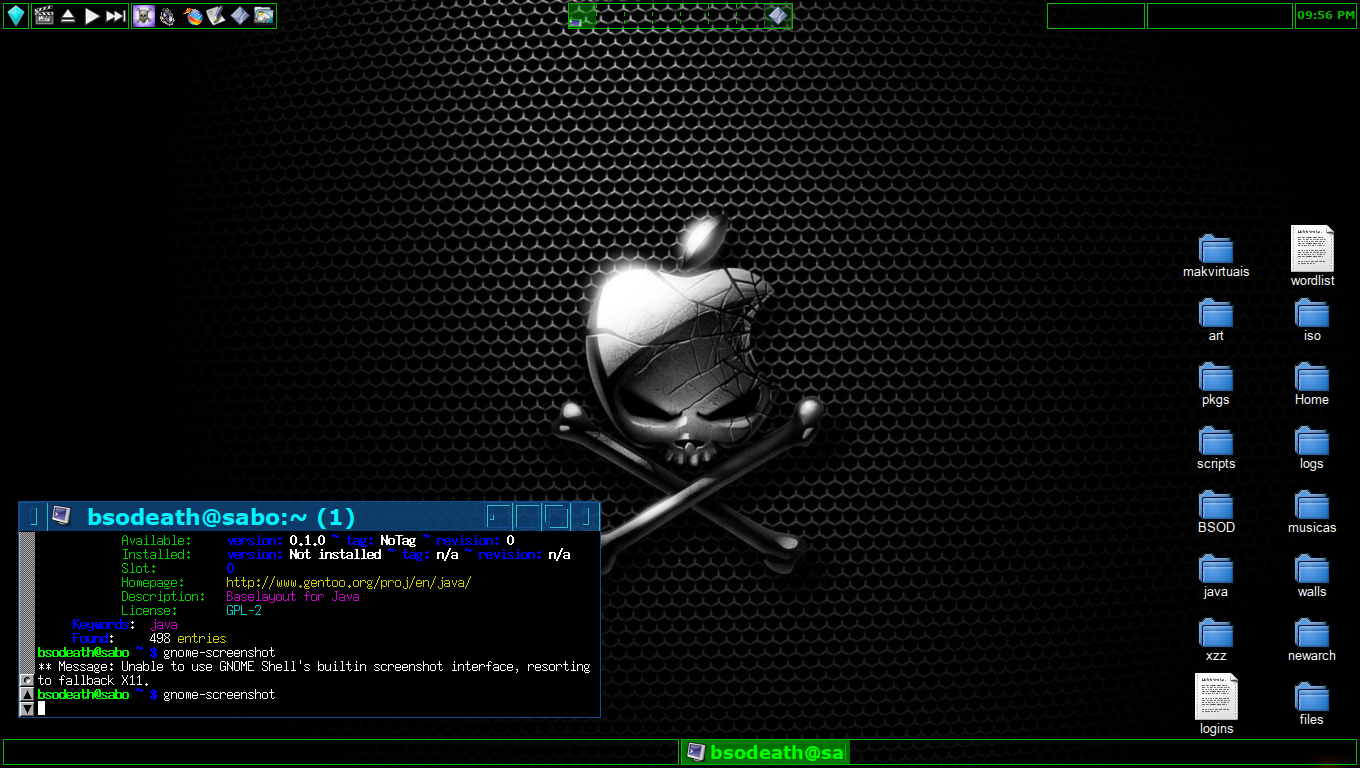Image resolution: width=1360 pixels, height=768 pixels.
Task: Click the eject button in the top panel
Action: pyautogui.click(x=68, y=16)
